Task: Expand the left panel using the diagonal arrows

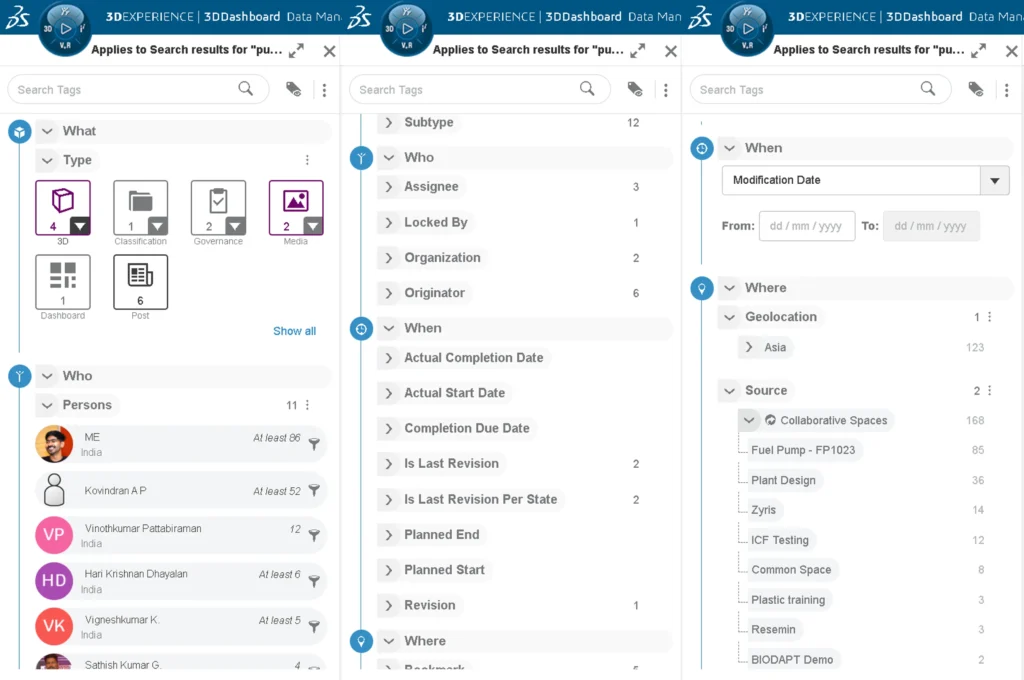Action: (x=295, y=50)
